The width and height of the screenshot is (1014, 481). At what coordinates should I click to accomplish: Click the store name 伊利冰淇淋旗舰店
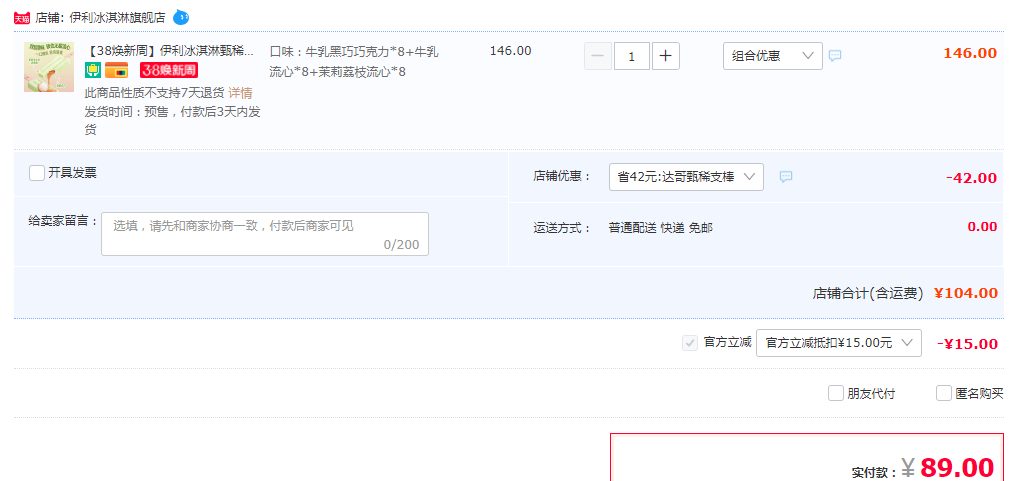(117, 18)
